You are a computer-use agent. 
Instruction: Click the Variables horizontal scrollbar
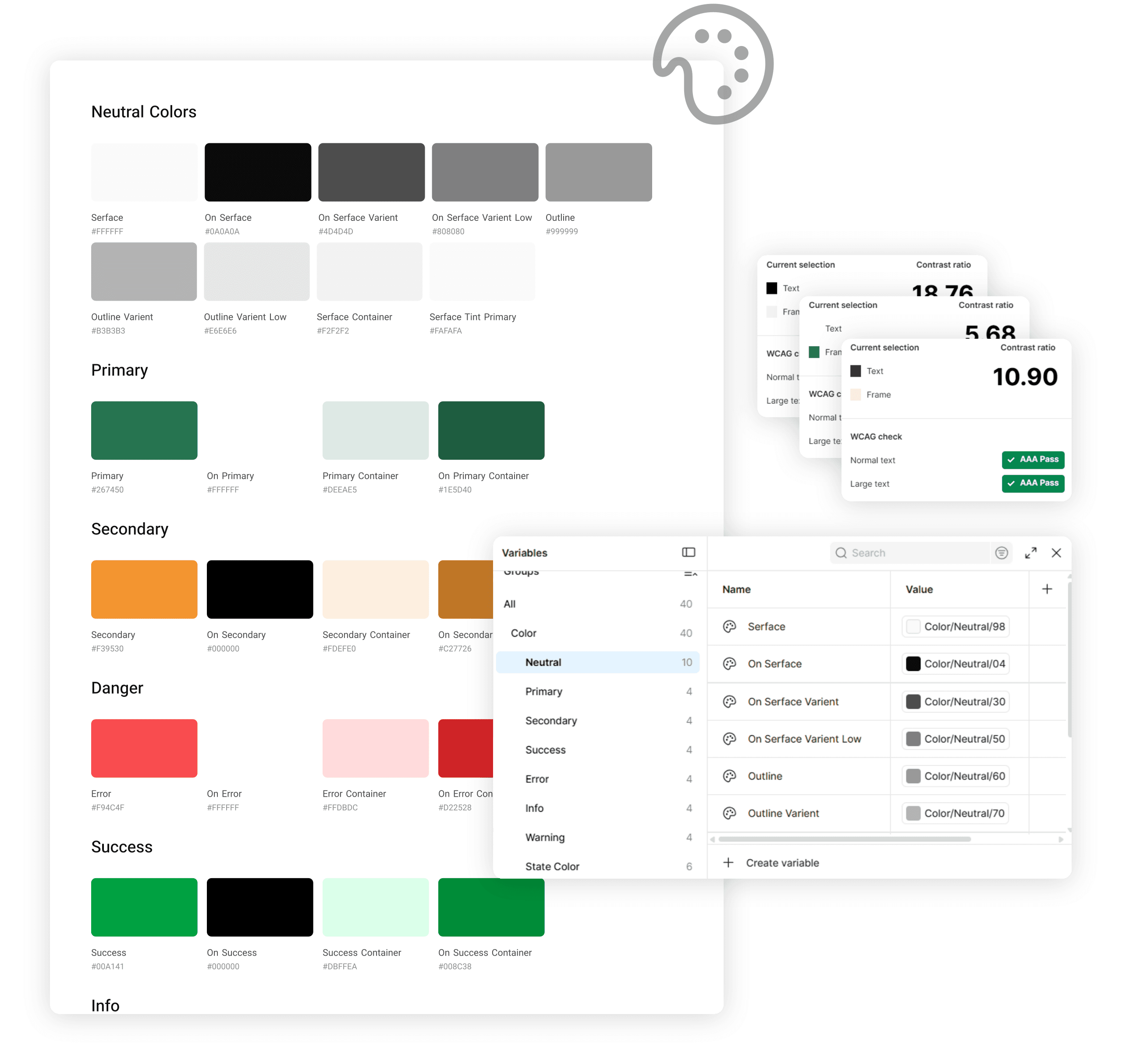point(844,839)
